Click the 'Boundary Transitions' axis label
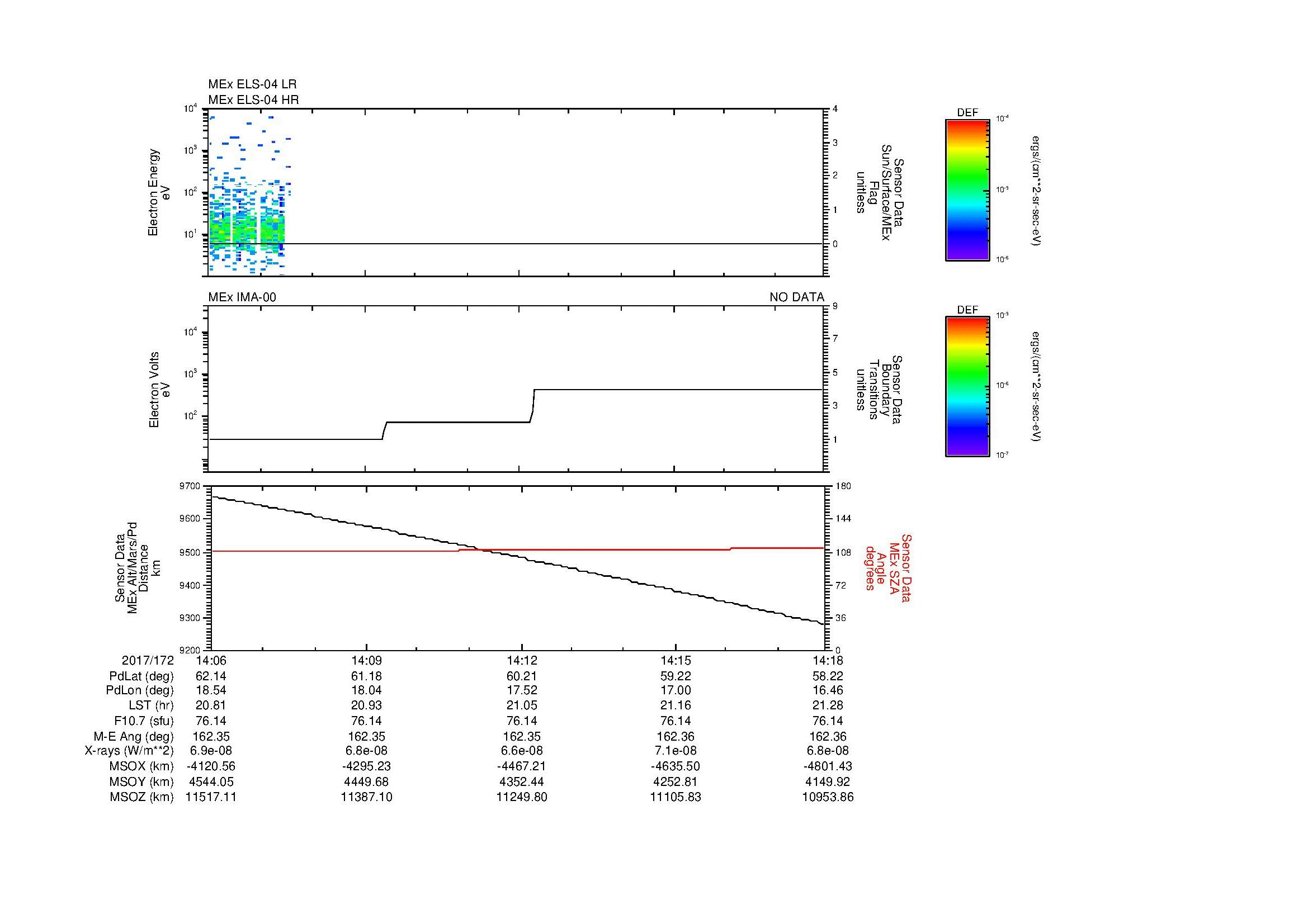The width and height of the screenshot is (1308, 924). click(x=881, y=390)
